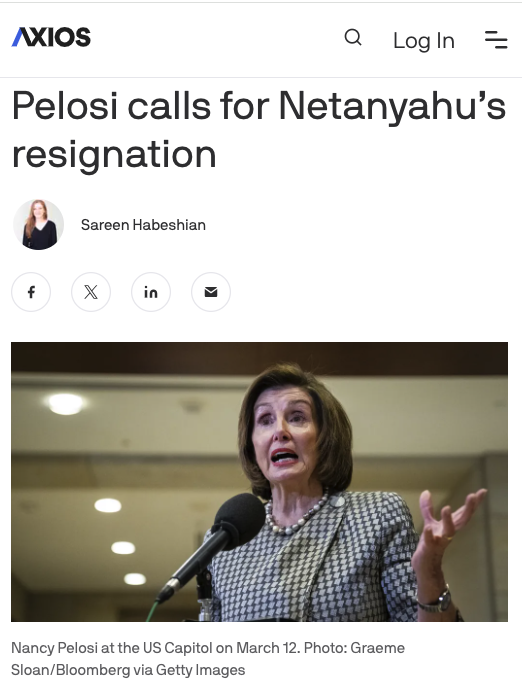The height and width of the screenshot is (683, 522).
Task: Open the main article photo
Action: click(259, 482)
